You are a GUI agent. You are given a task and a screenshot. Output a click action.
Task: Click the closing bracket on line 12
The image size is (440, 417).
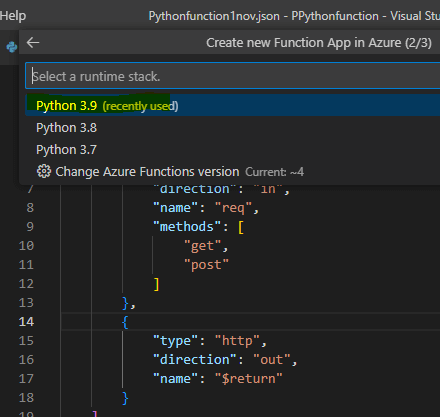click(x=156, y=284)
